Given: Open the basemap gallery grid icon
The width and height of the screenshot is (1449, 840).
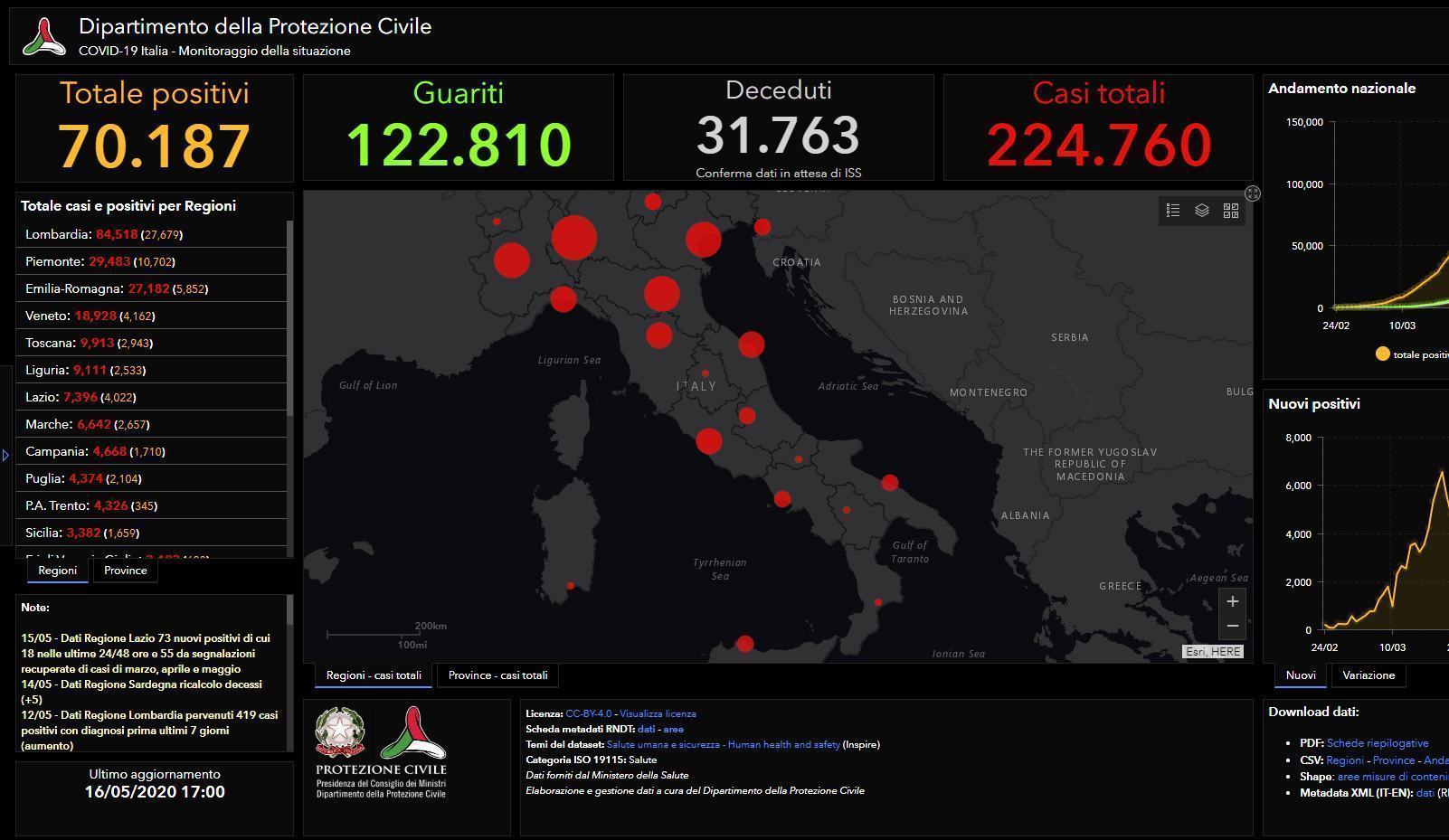Looking at the screenshot, I should 1231,211.
